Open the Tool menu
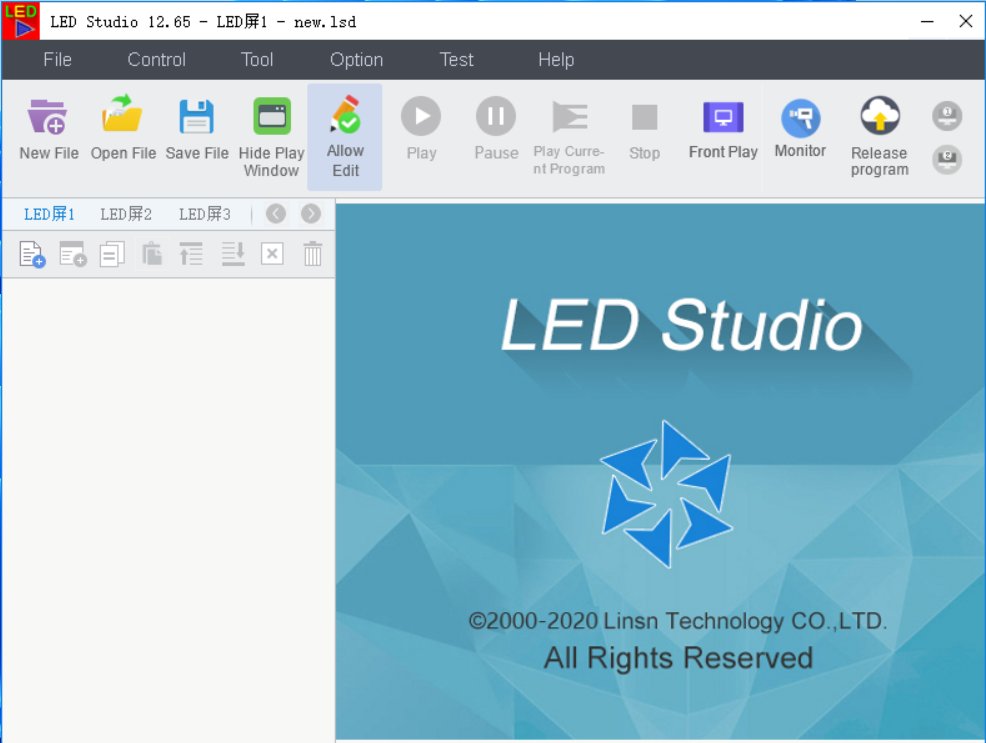This screenshot has height=743, width=986. (x=257, y=60)
